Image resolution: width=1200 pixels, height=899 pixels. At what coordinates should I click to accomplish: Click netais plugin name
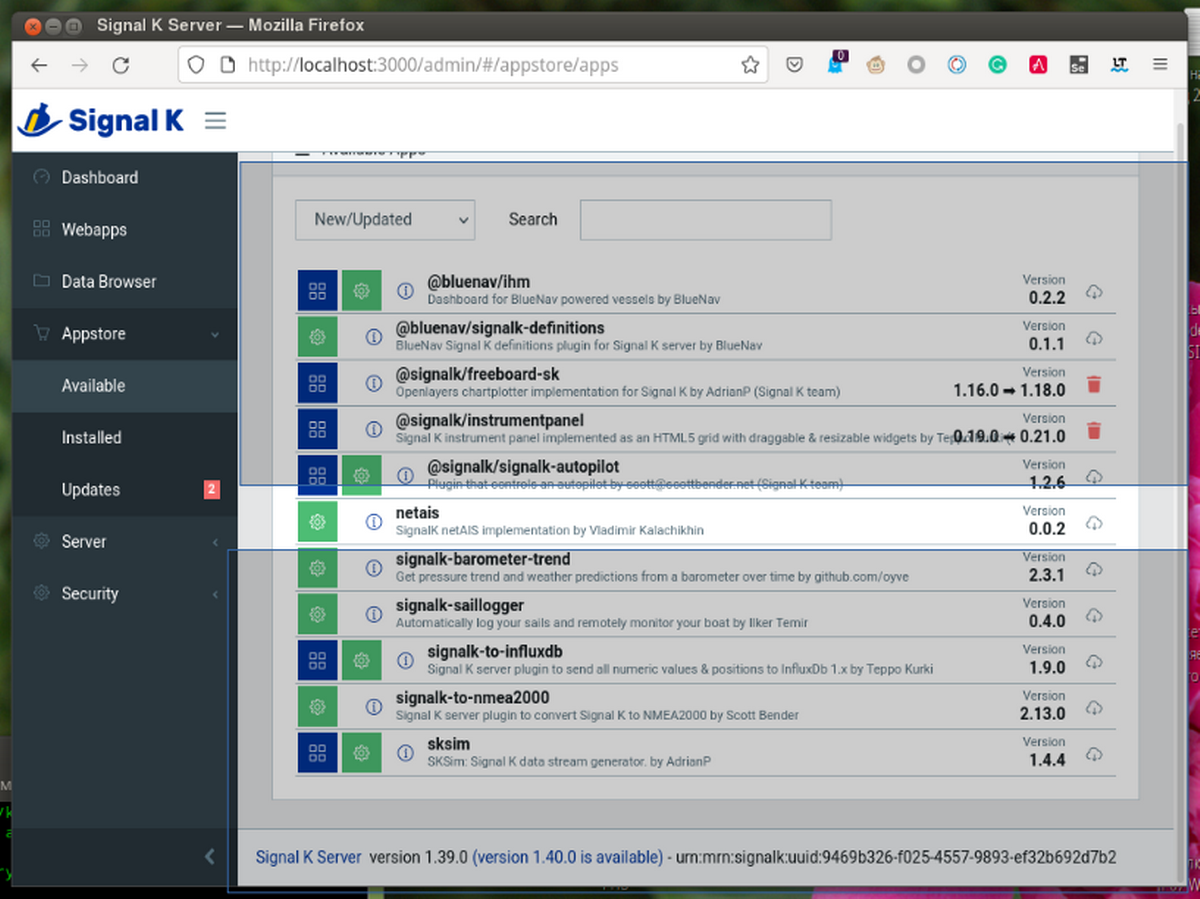pos(417,513)
